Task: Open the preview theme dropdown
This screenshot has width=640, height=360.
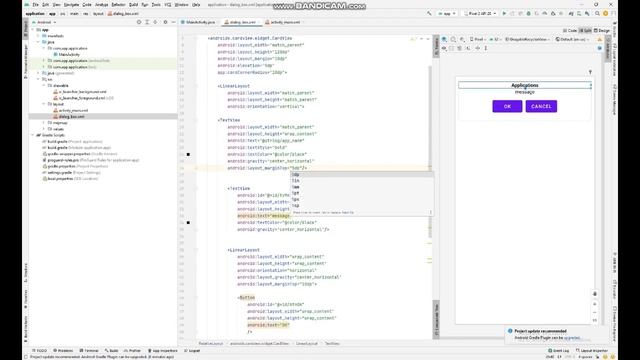Action: (x=528, y=40)
